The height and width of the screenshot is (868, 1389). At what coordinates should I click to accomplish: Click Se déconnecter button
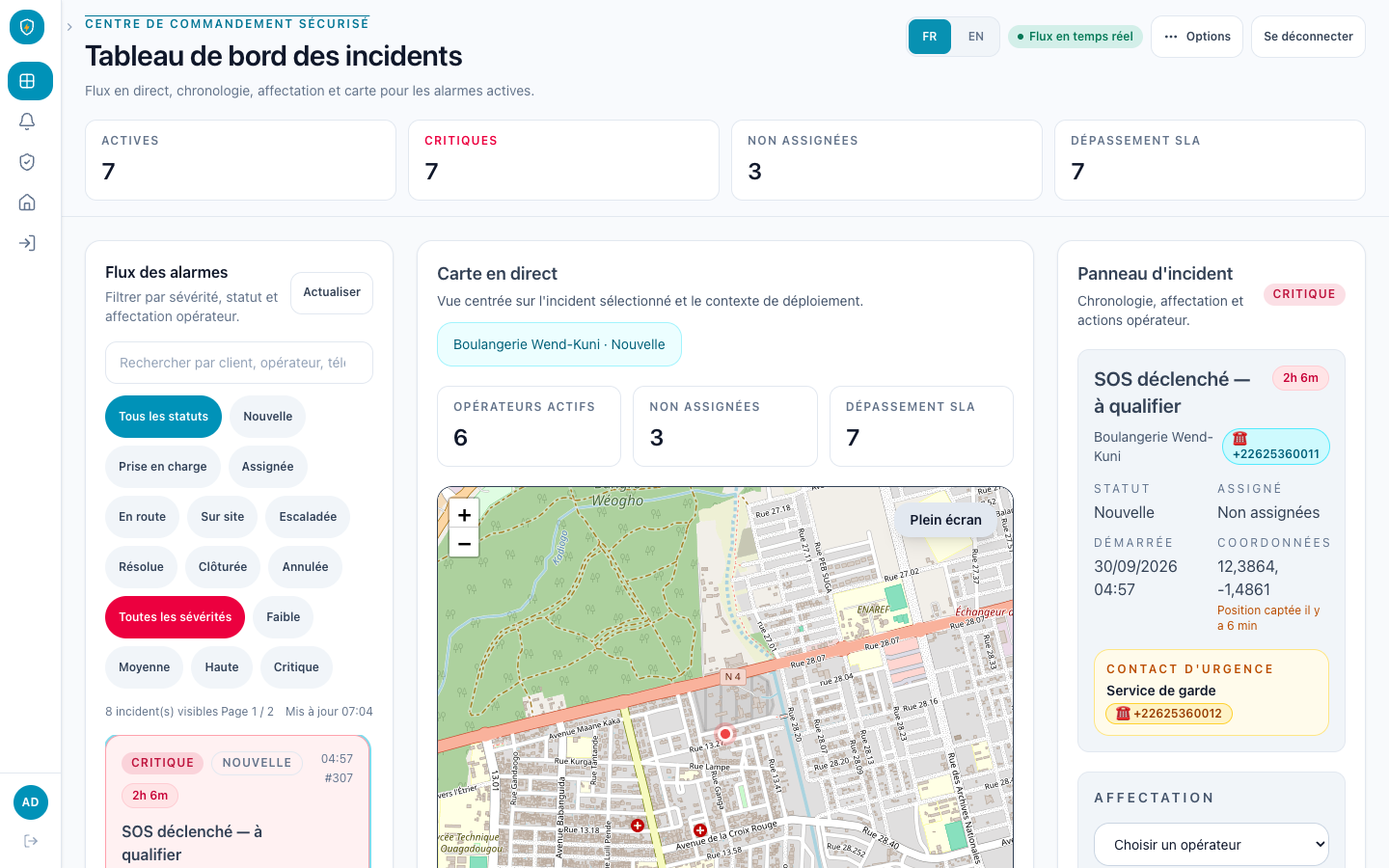(1308, 37)
